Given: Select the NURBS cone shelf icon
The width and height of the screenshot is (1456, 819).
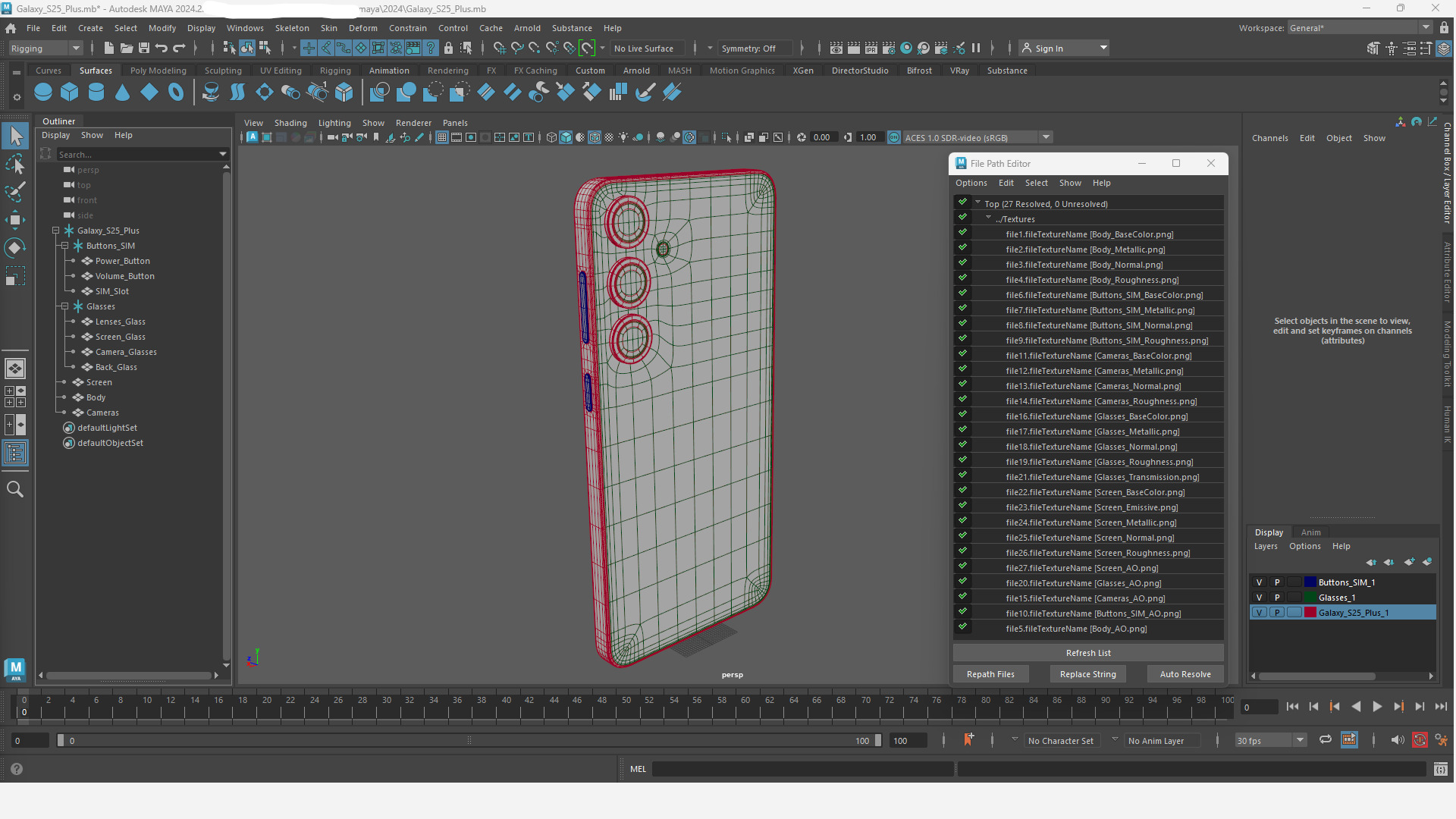Looking at the screenshot, I should pyautogui.click(x=122, y=93).
